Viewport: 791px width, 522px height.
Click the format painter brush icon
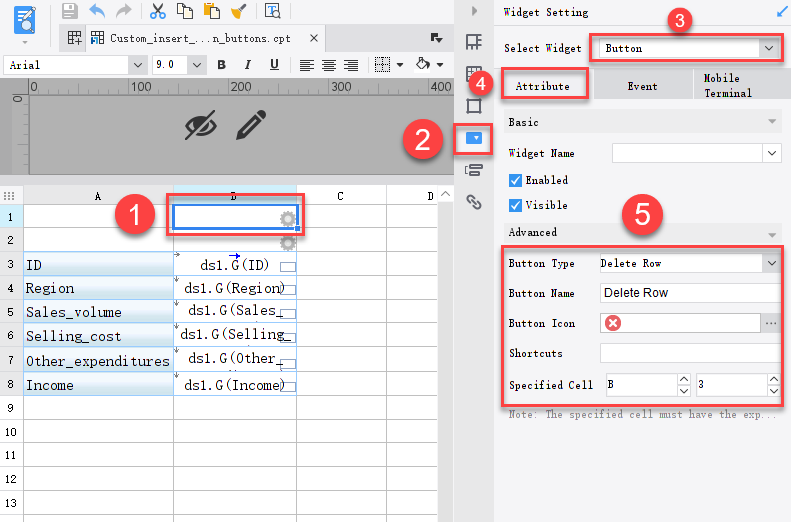(x=239, y=11)
